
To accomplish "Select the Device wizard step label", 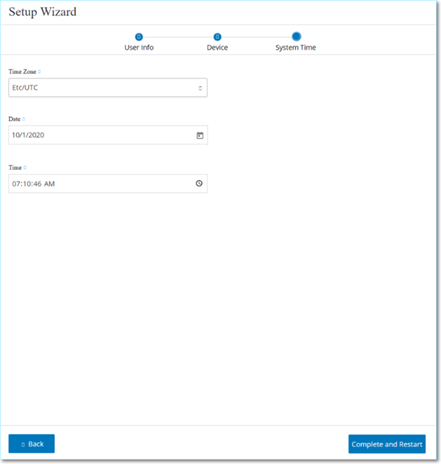I will click(x=217, y=48).
